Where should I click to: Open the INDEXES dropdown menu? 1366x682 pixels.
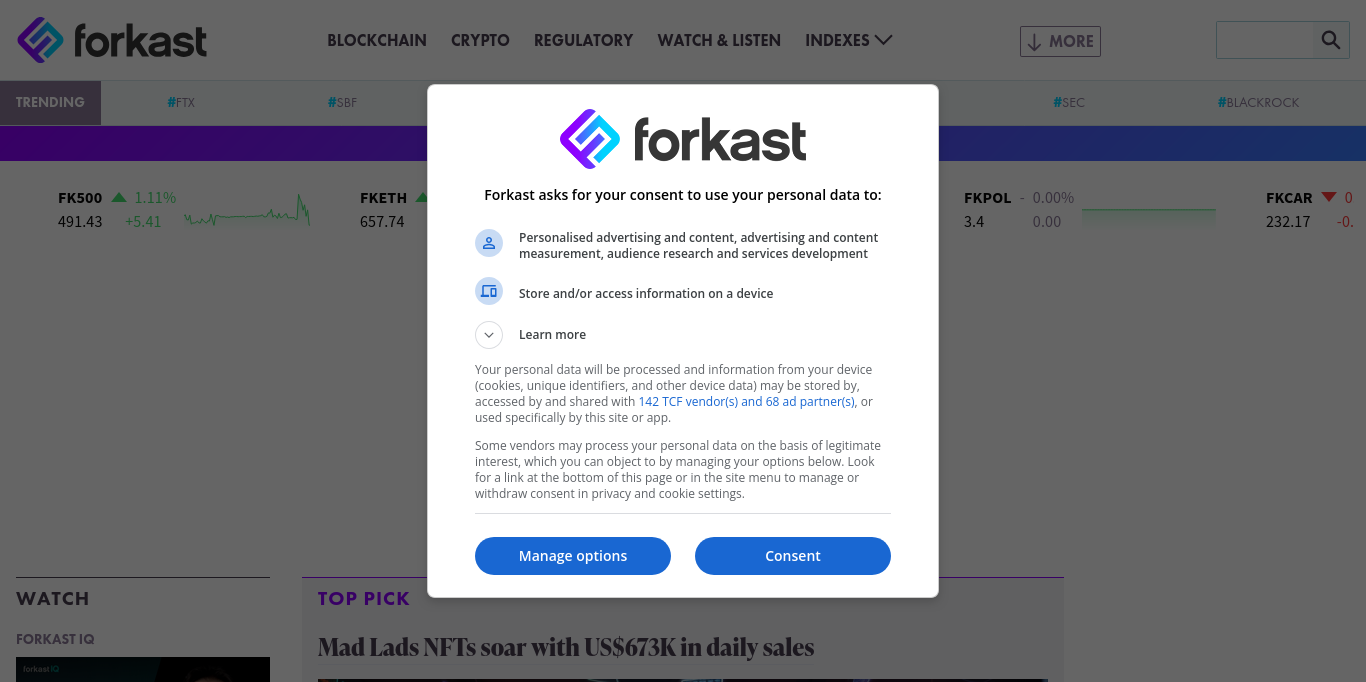[x=848, y=40]
